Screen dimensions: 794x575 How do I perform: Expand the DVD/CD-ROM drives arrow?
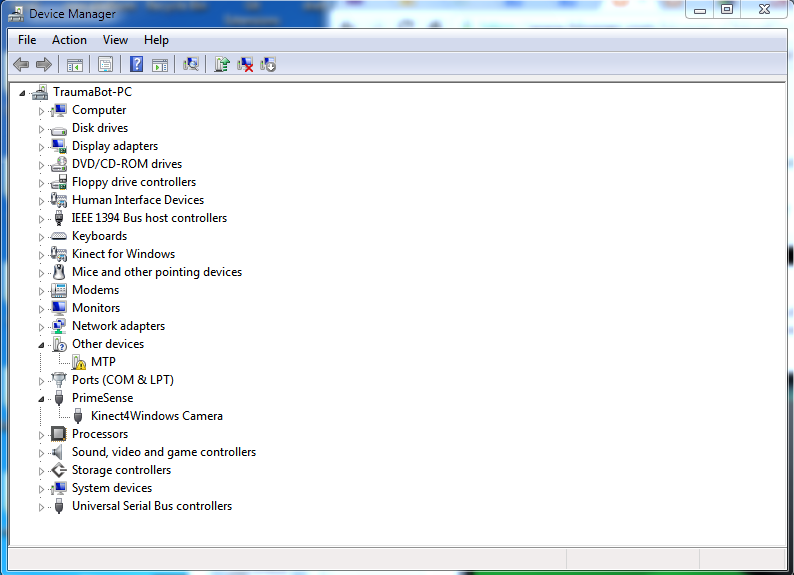(x=42, y=165)
